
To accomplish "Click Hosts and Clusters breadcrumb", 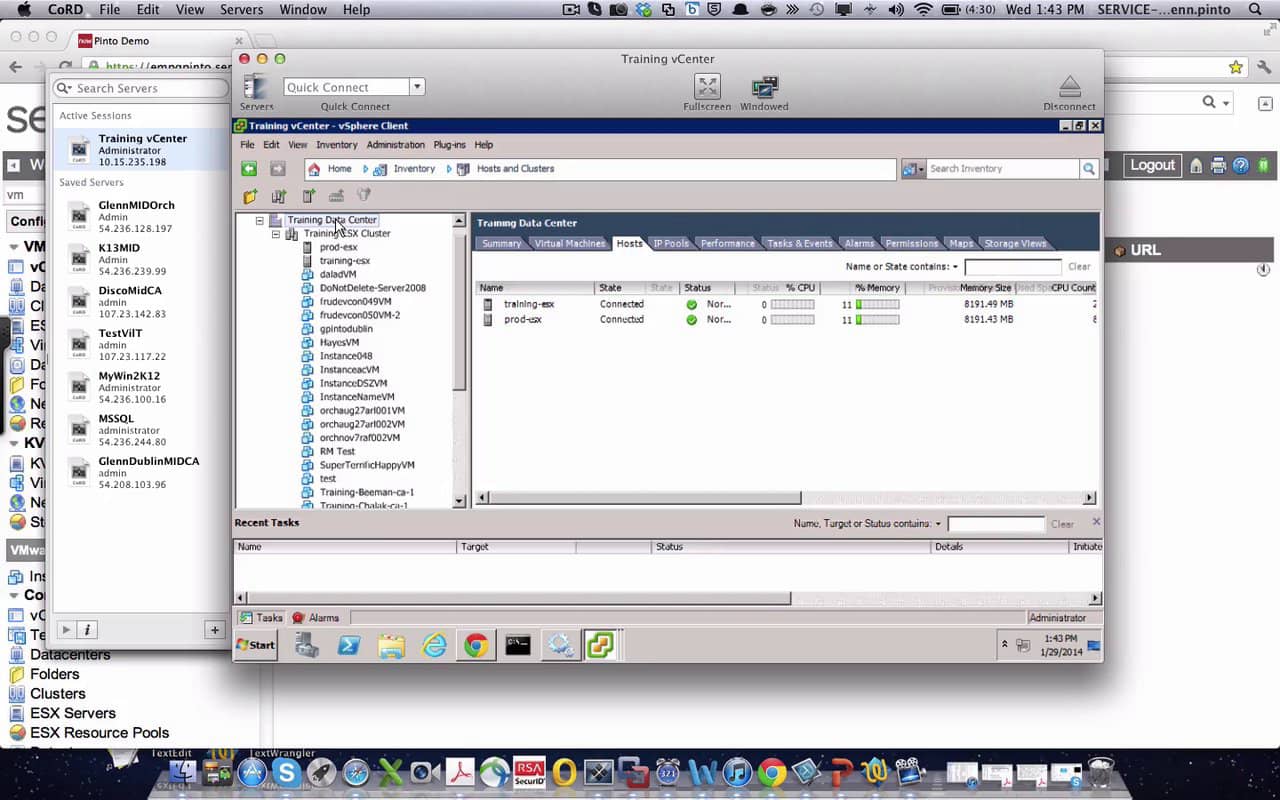I will pyautogui.click(x=515, y=169).
